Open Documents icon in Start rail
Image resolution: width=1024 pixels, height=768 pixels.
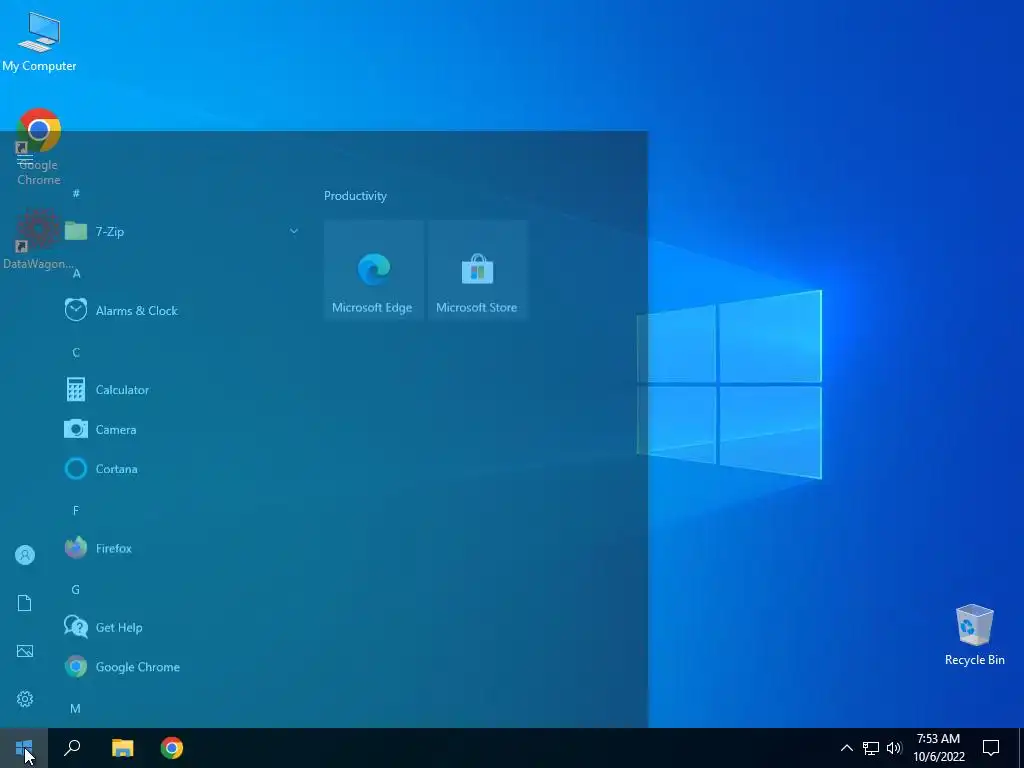[x=25, y=603]
